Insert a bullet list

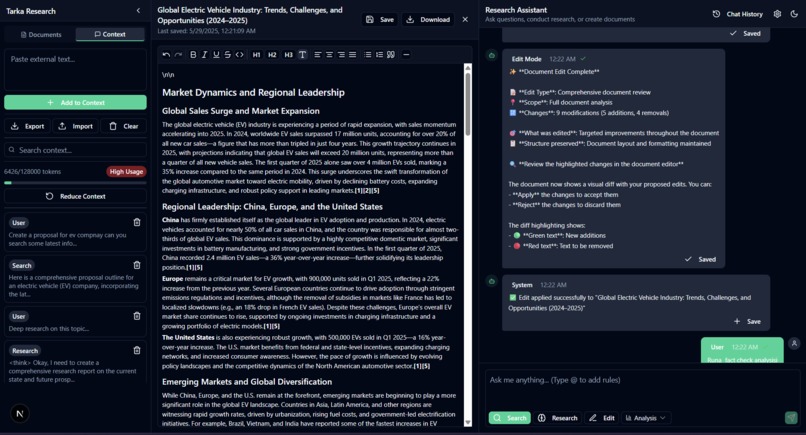point(368,55)
